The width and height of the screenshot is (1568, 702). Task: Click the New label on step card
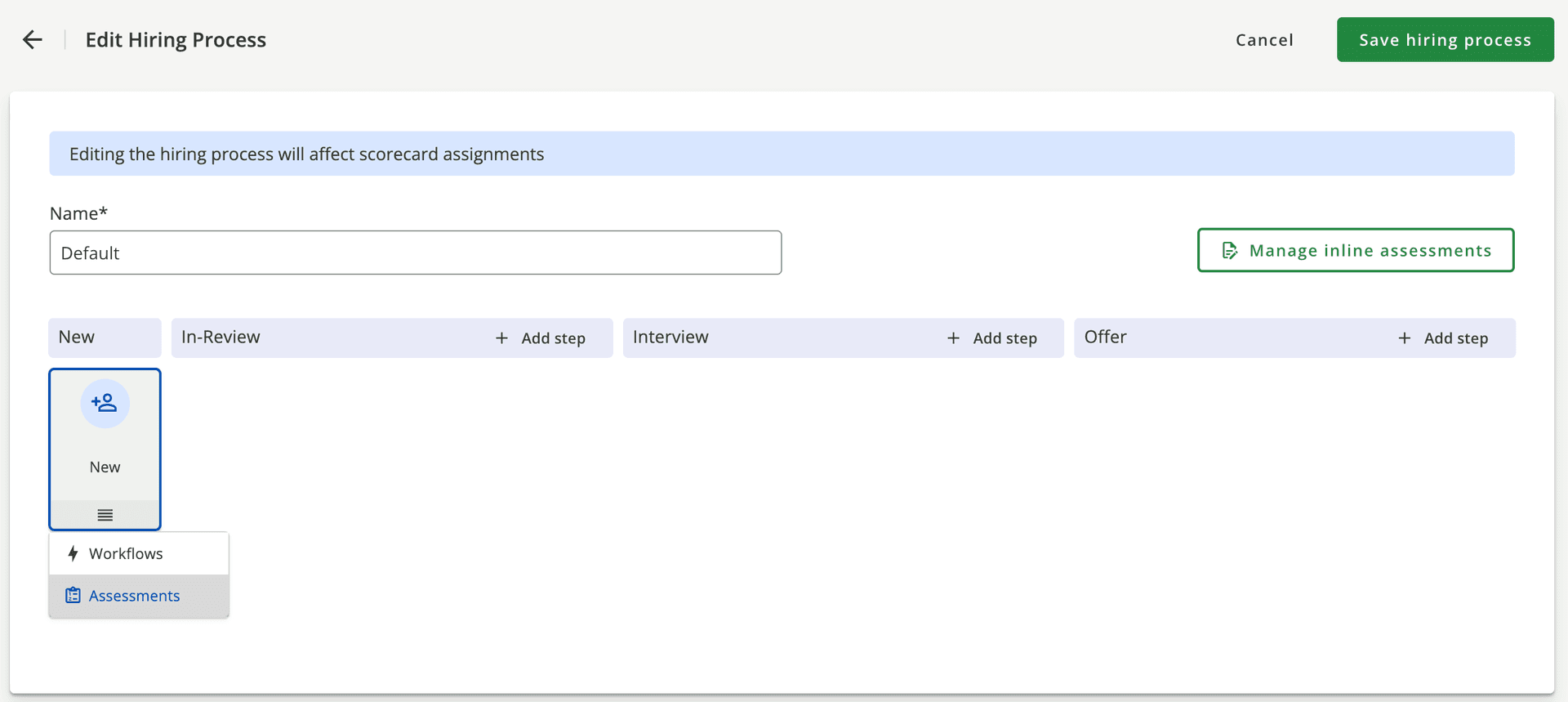(105, 467)
